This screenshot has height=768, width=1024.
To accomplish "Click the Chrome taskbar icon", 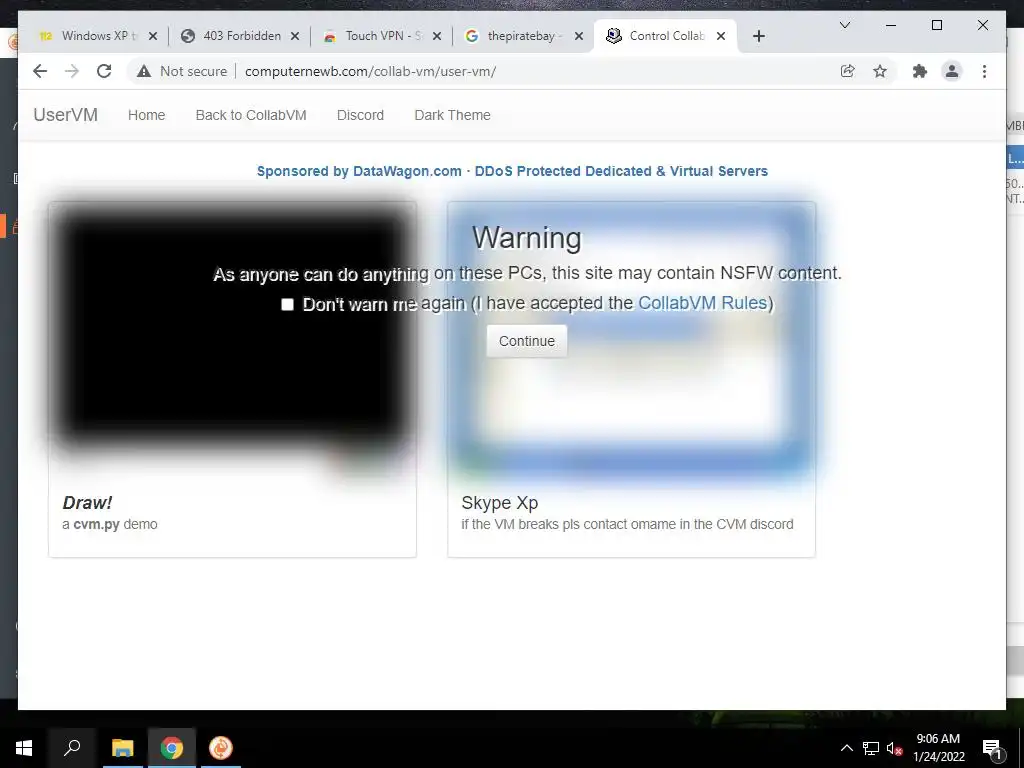I will (x=172, y=748).
